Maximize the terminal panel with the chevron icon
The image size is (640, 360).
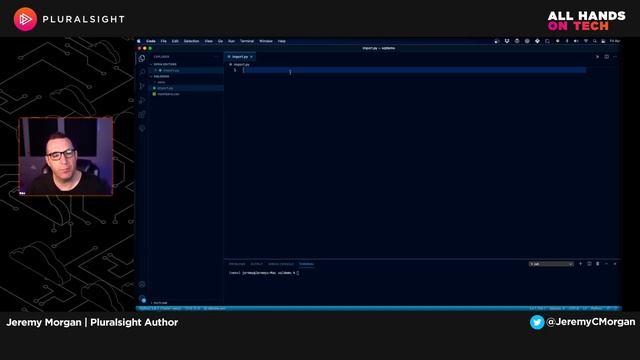[606, 264]
